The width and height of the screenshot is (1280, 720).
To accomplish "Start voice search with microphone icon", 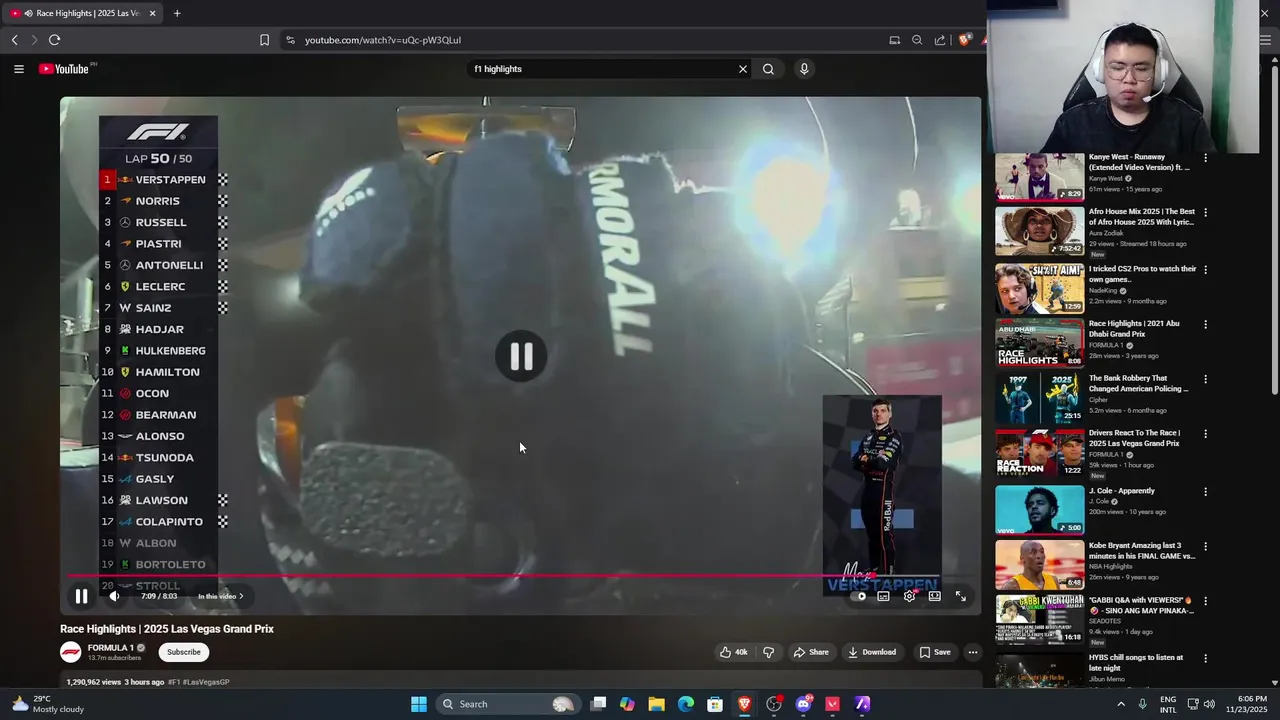I will tap(804, 69).
